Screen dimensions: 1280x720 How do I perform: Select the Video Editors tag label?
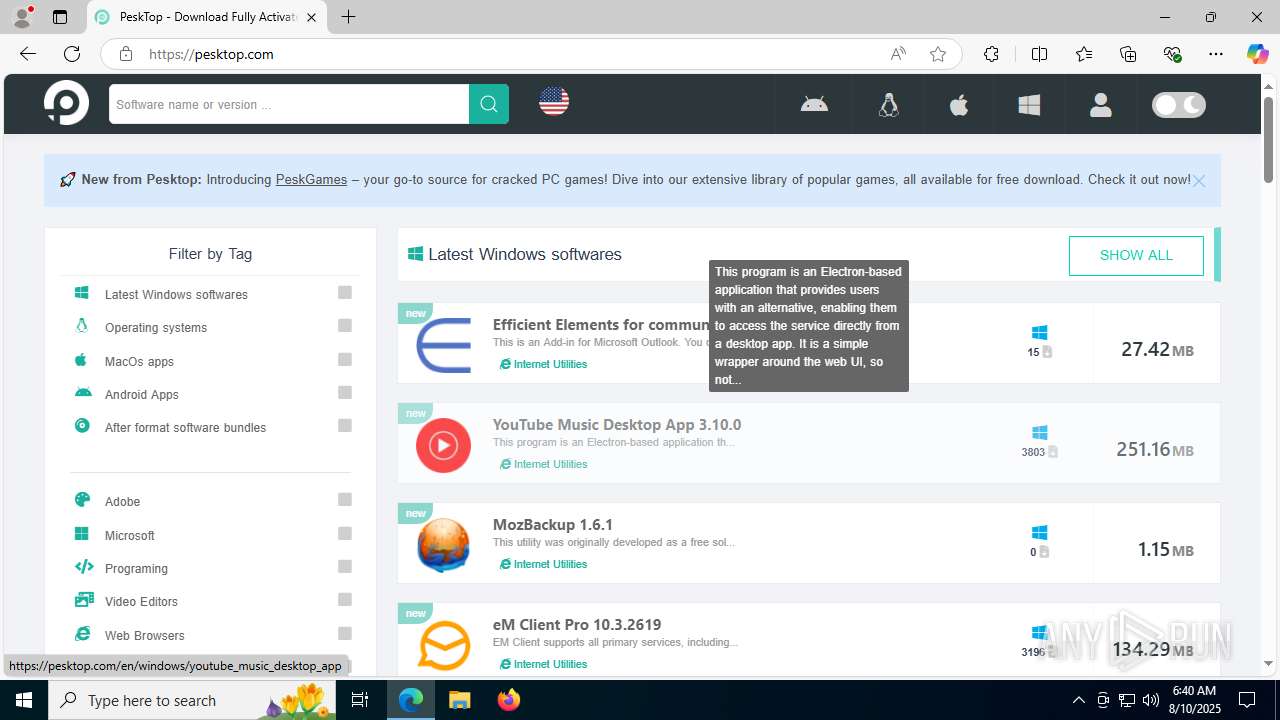[141, 601]
